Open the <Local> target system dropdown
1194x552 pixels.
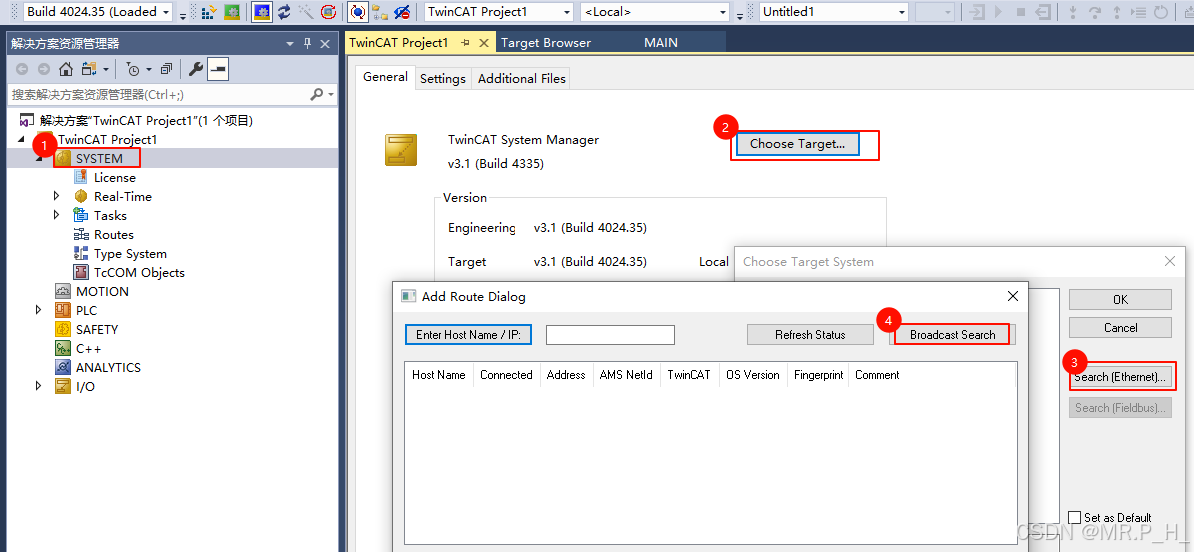pos(723,12)
